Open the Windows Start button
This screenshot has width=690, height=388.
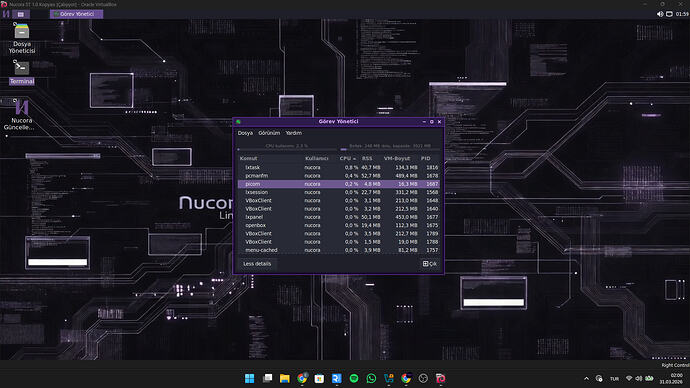(x=250, y=378)
